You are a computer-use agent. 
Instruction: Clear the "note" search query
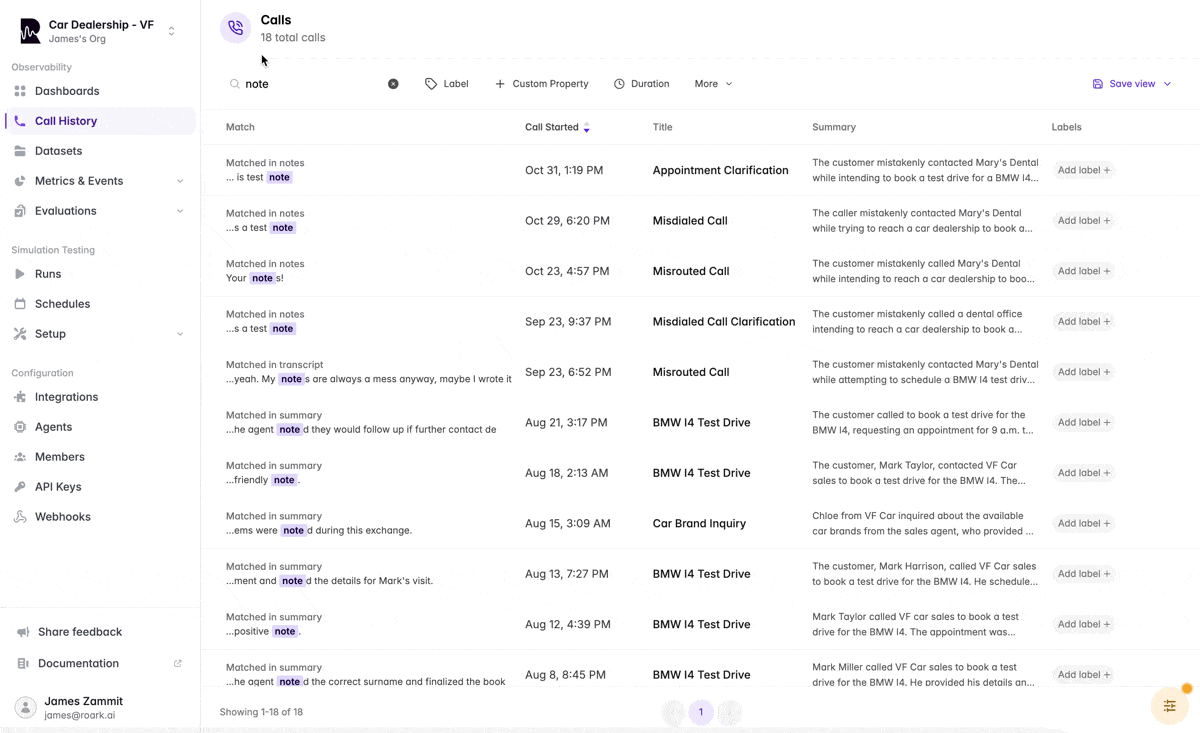[x=393, y=83]
